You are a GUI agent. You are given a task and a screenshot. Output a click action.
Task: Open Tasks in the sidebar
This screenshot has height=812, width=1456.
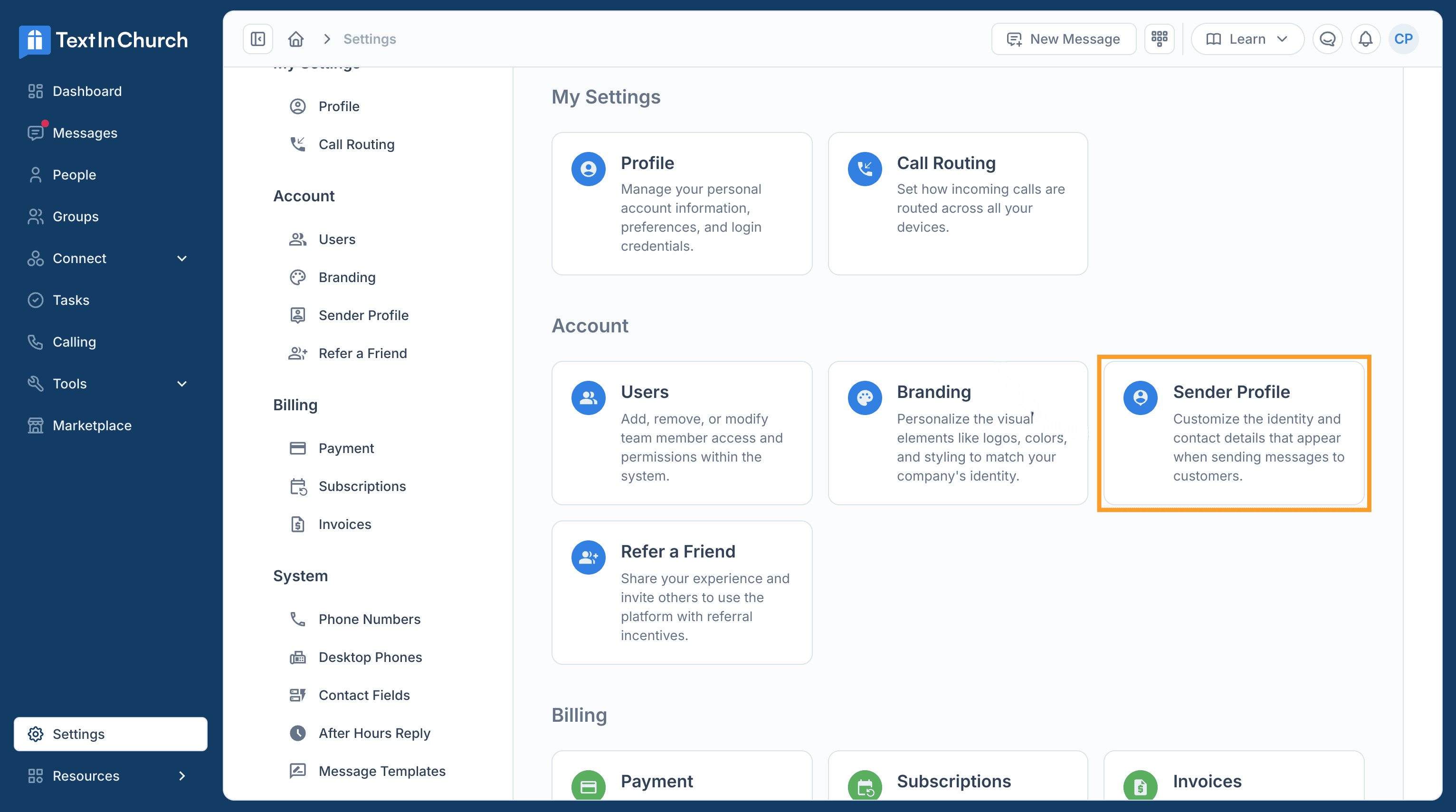tap(111, 300)
